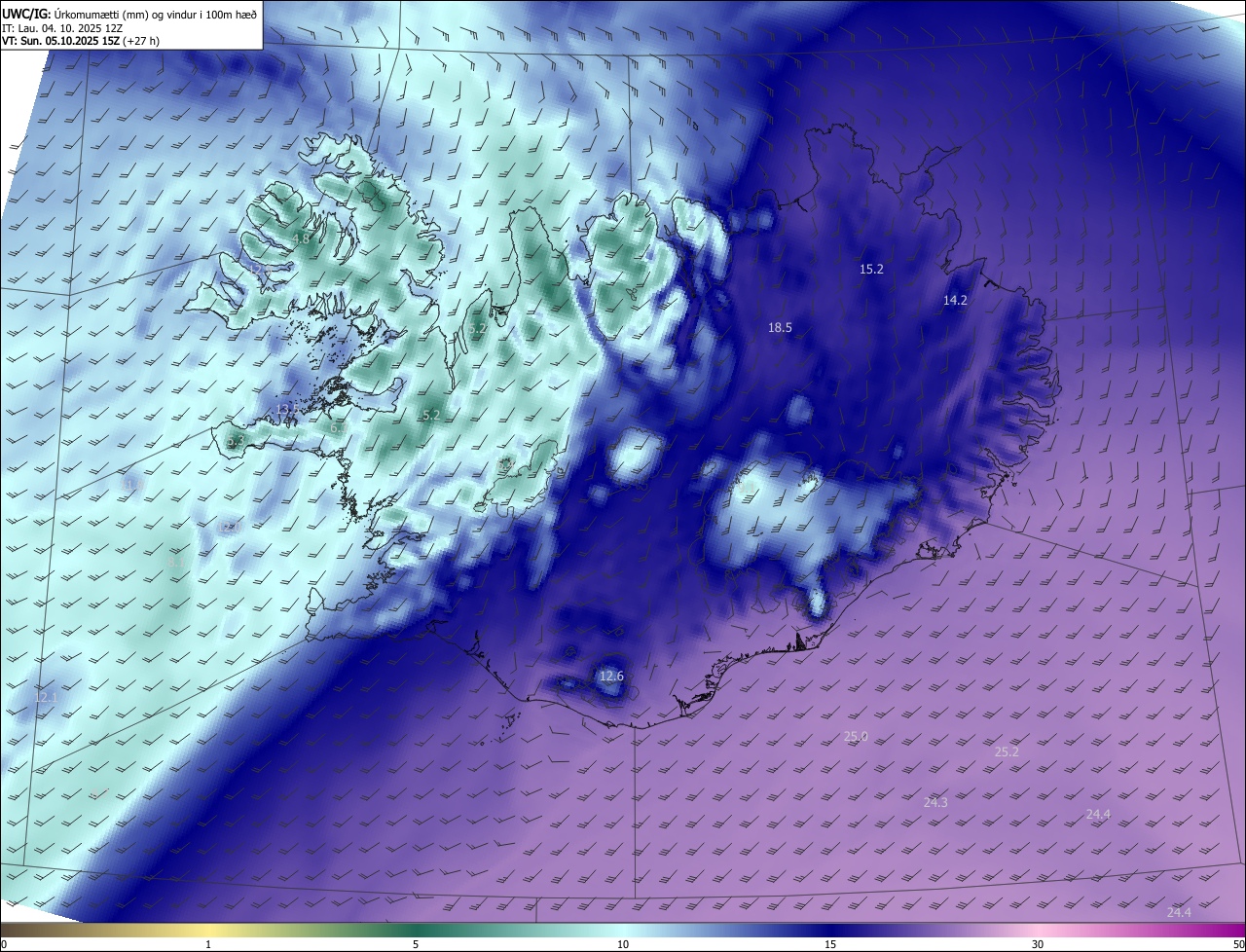This screenshot has height=952, width=1246.
Task: Click the colorbar label '0'
Action: click(x=4, y=944)
